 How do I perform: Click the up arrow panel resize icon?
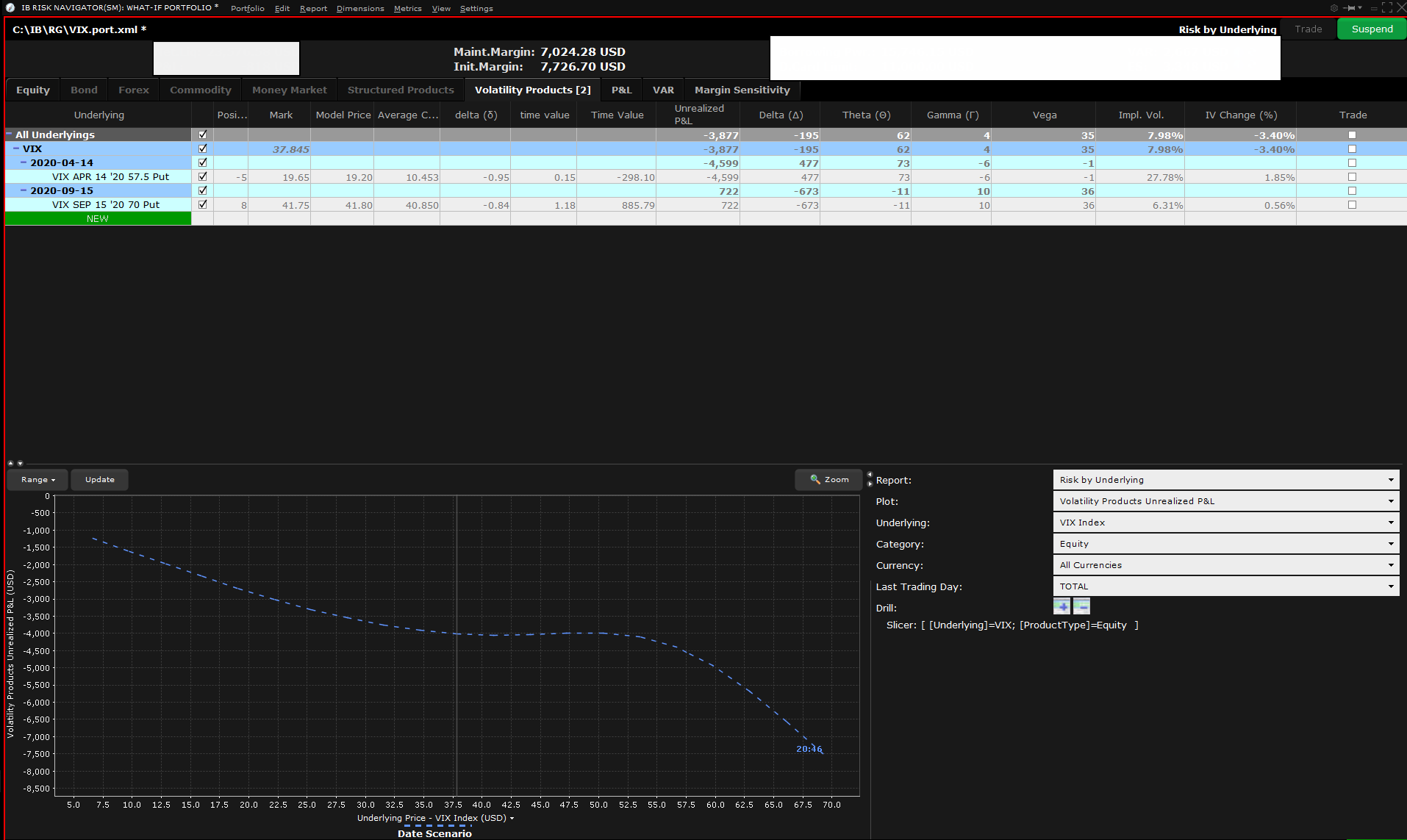pos(10,463)
